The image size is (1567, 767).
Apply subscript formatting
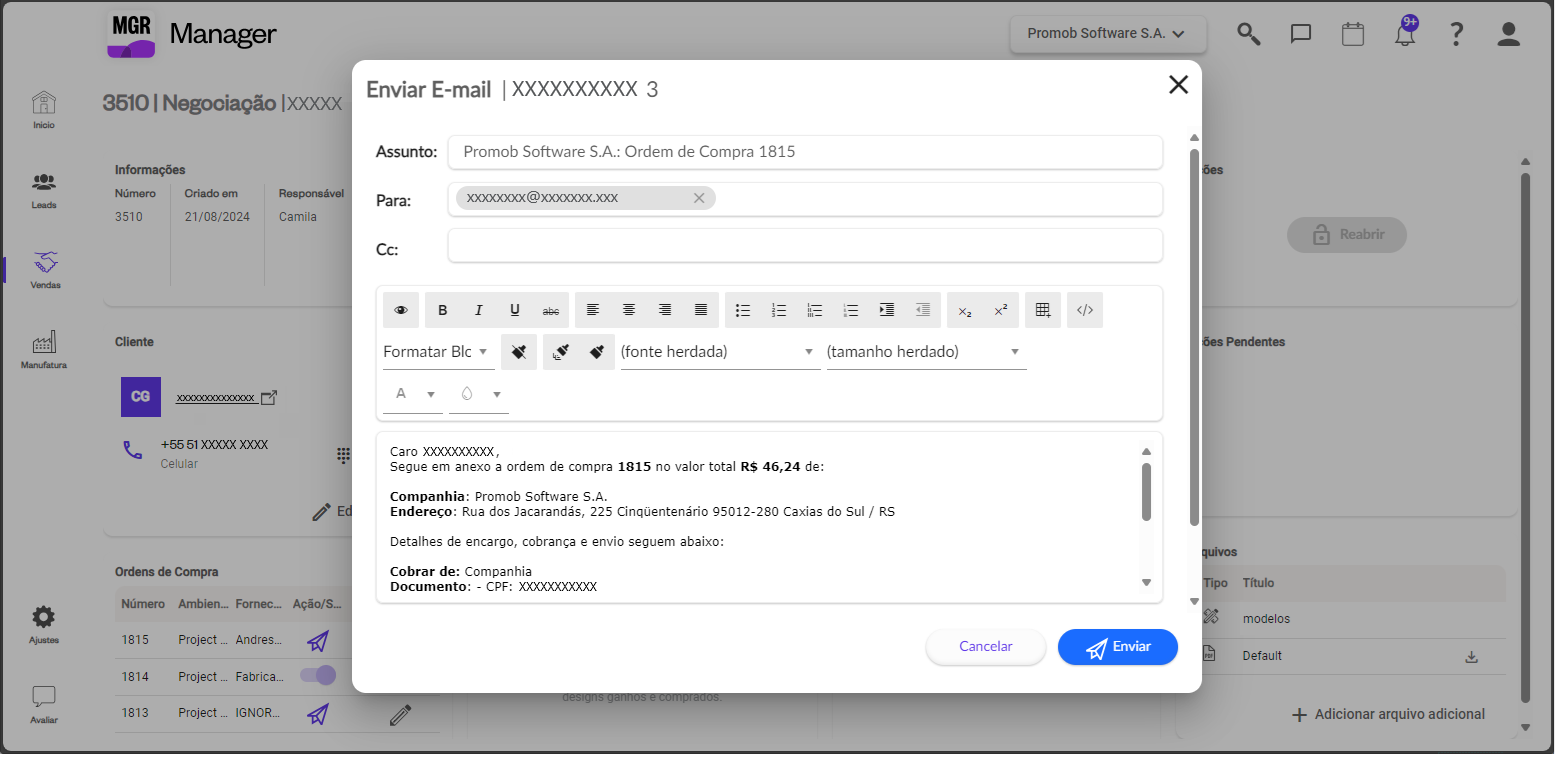pyautogui.click(x=965, y=310)
